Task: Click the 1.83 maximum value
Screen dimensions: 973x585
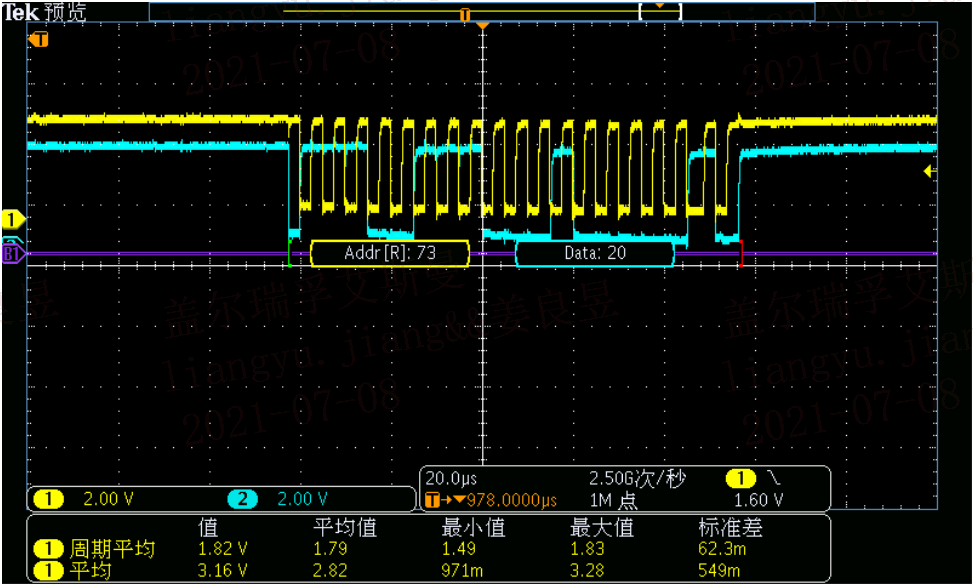Action: click(586, 549)
